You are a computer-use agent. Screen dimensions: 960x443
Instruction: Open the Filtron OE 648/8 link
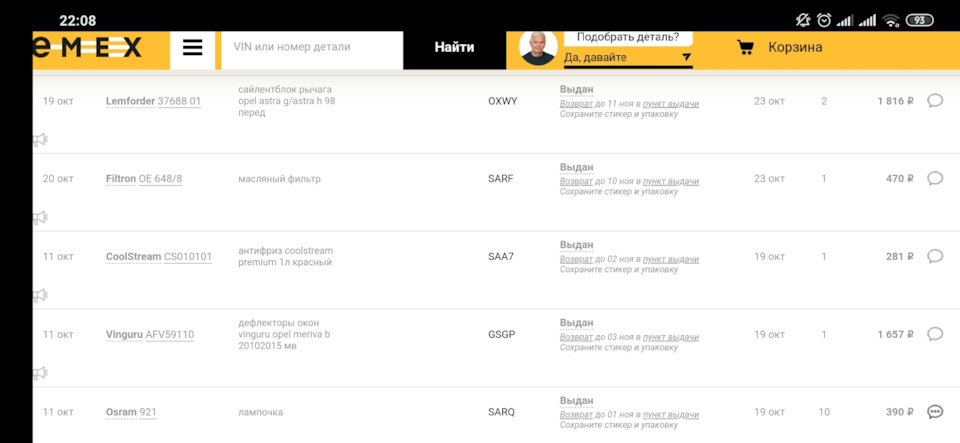tap(144, 179)
